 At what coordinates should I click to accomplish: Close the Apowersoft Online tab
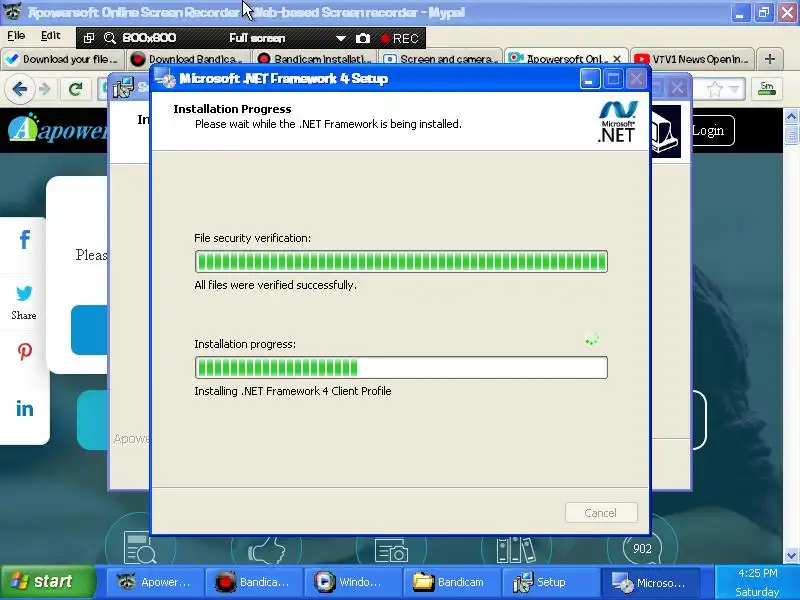pyautogui.click(x=617, y=59)
